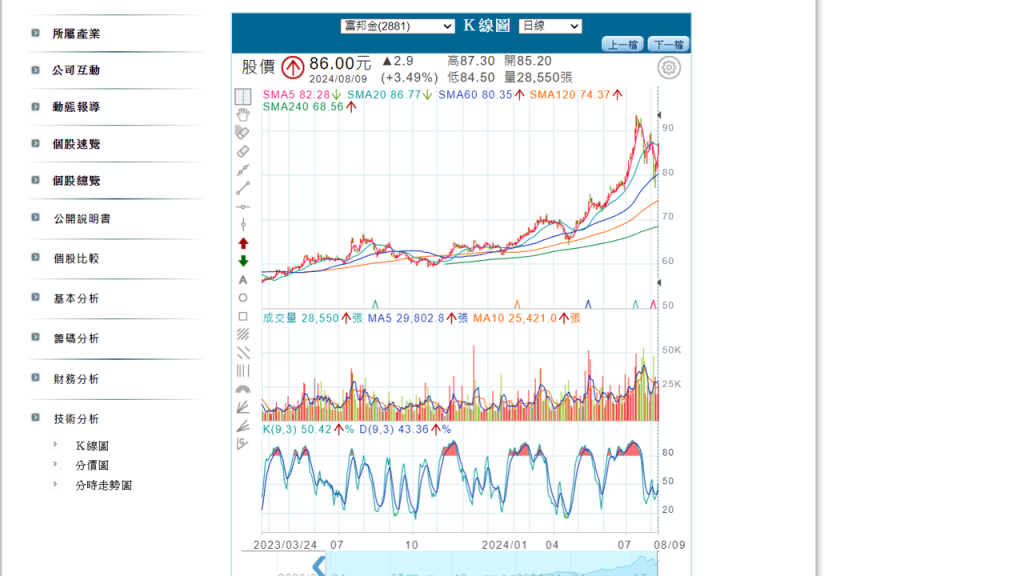The image size is (1024, 576).
Task: Open 公司互動 in sidebar
Action: point(76,71)
